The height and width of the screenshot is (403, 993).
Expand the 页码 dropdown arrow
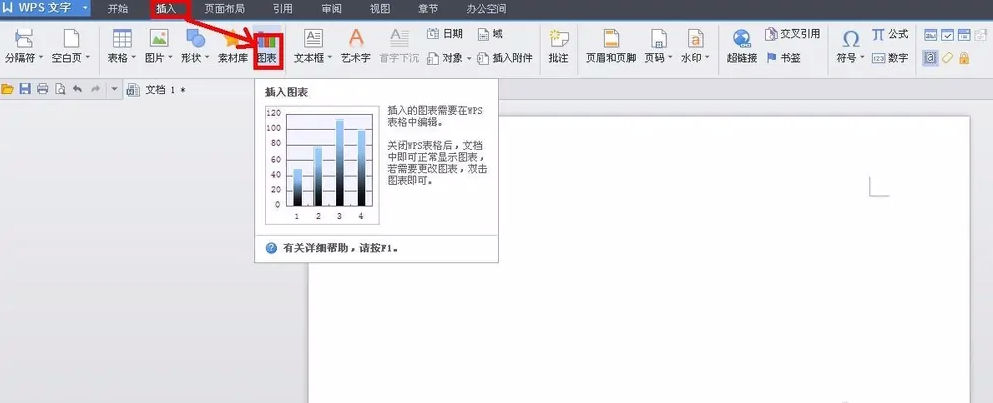coord(670,58)
